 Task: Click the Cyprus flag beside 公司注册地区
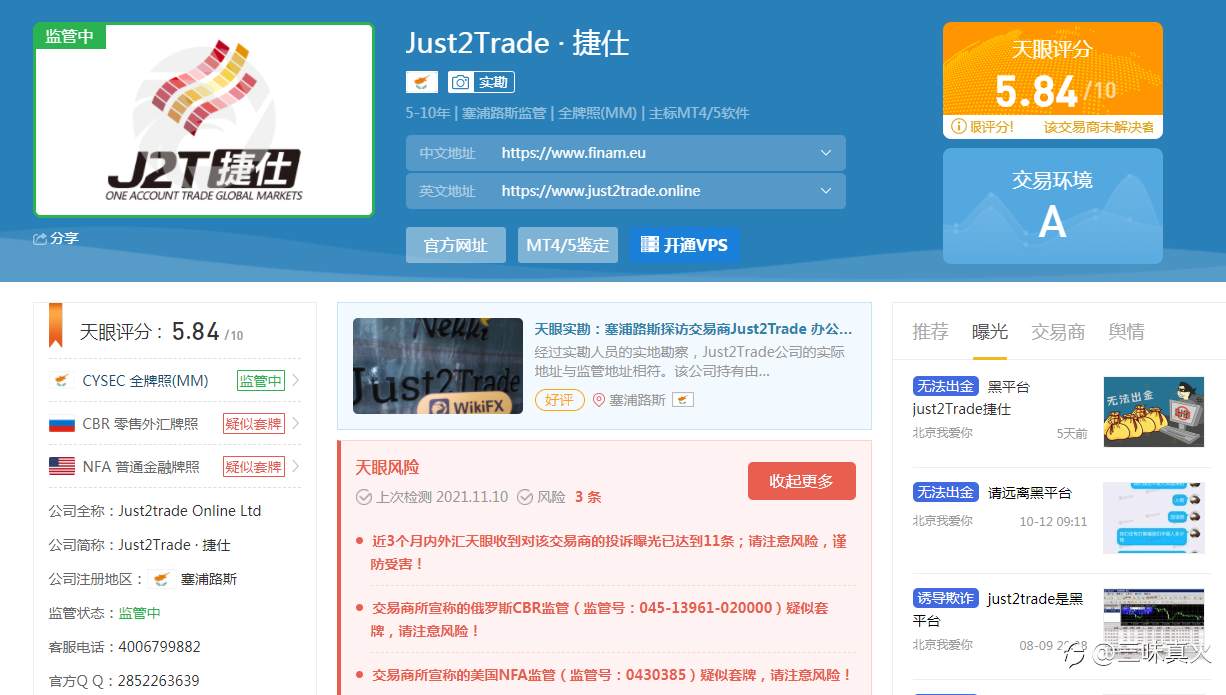pos(162,579)
